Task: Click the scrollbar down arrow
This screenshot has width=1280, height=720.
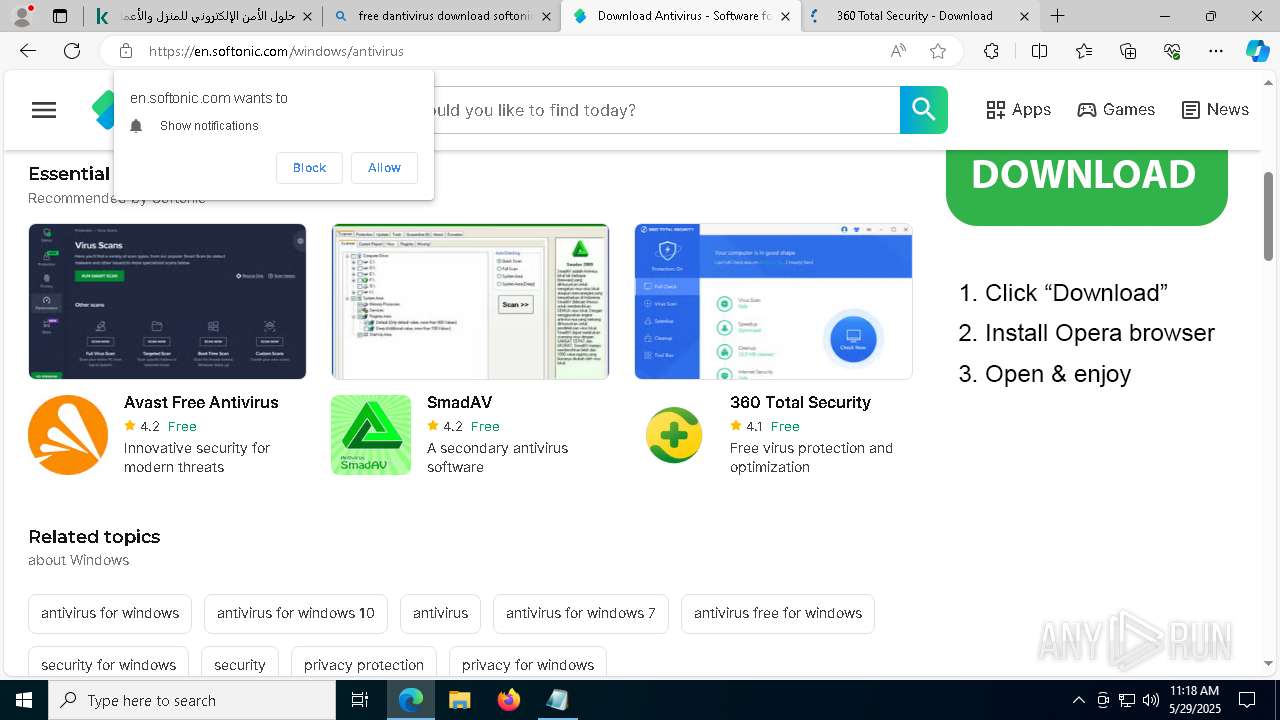Action: click(x=1269, y=663)
